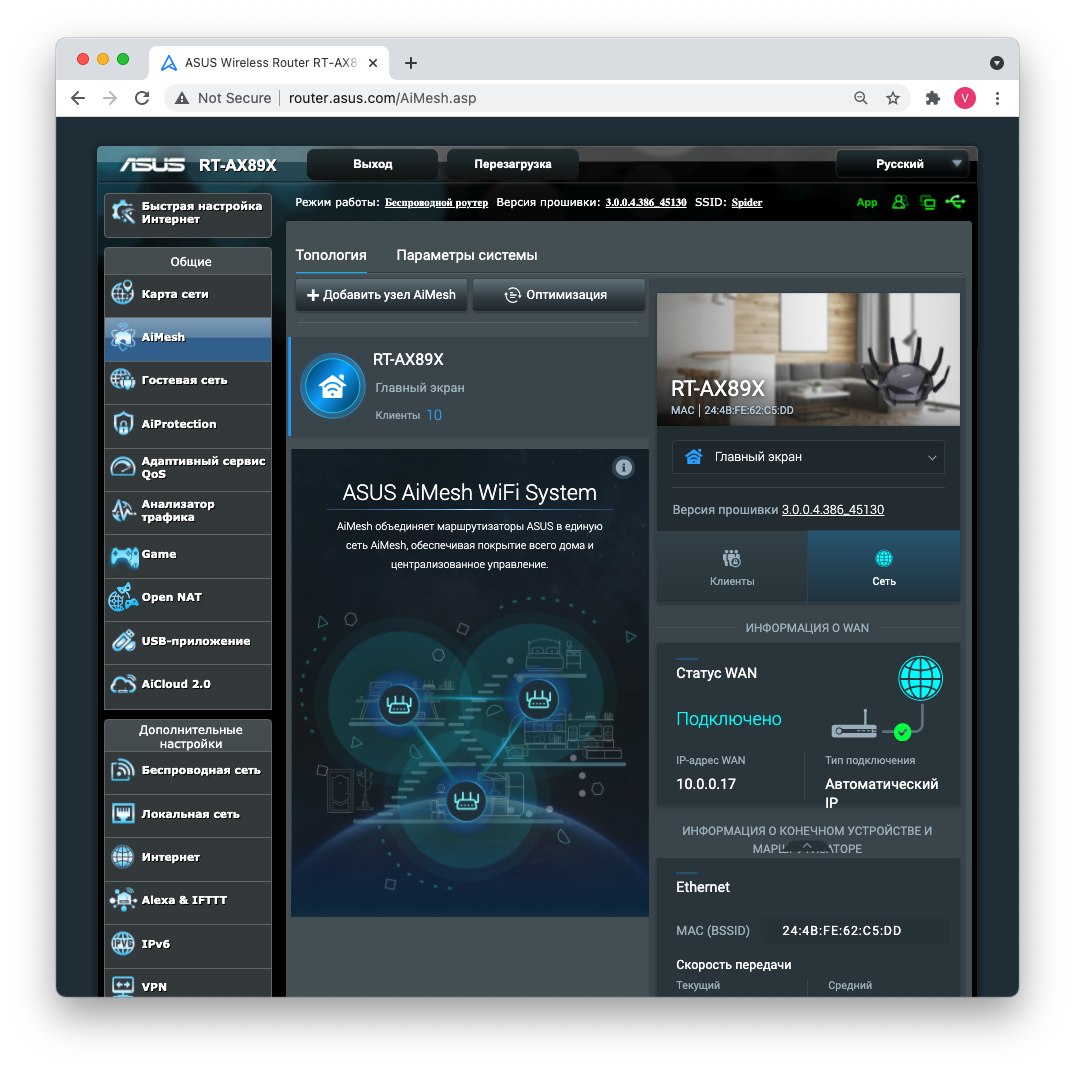The image size is (1075, 1071).
Task: Open Локальная сеть LAN settings
Action: pos(188,814)
